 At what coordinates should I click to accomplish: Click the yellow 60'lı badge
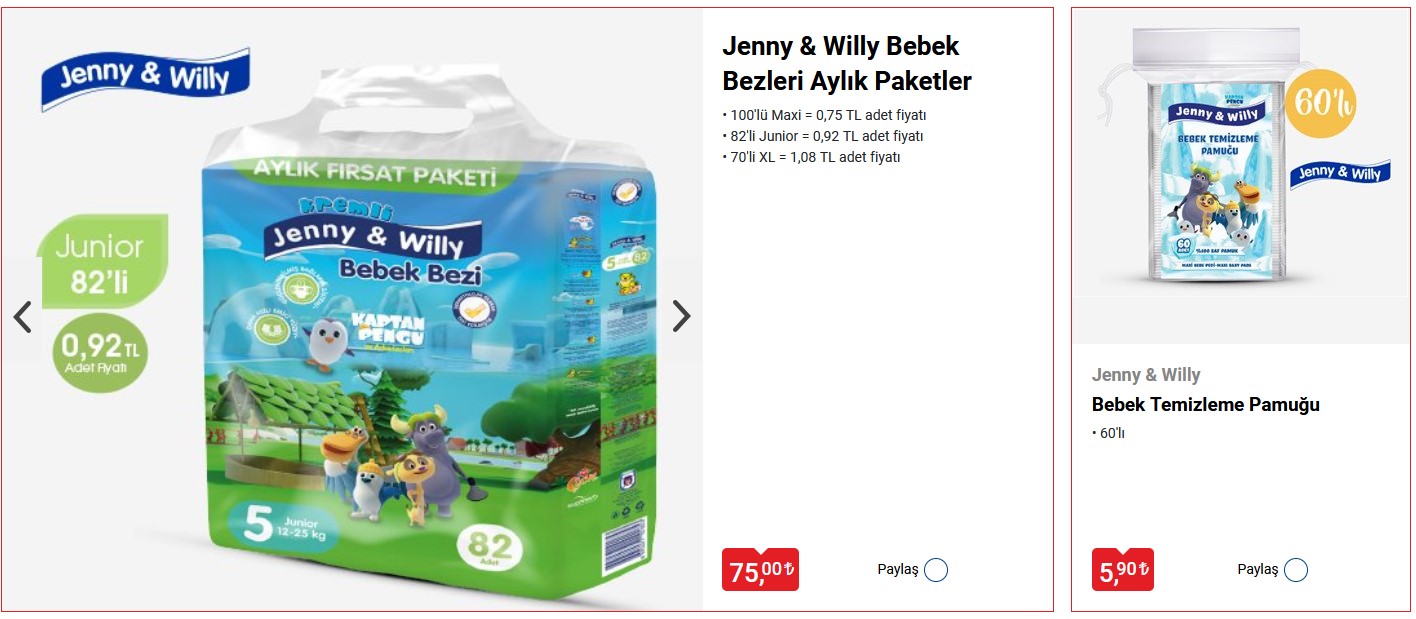(1323, 103)
